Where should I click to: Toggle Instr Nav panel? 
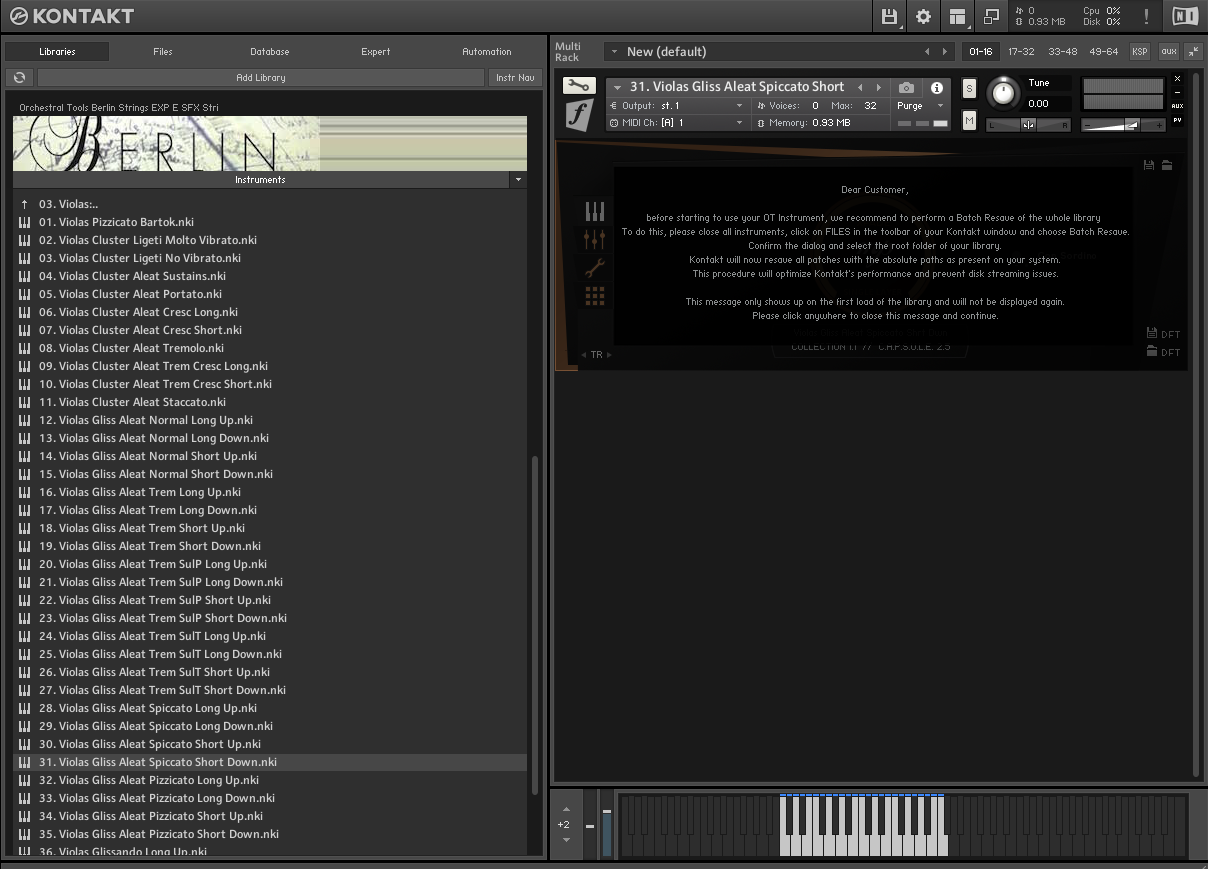tap(516, 77)
